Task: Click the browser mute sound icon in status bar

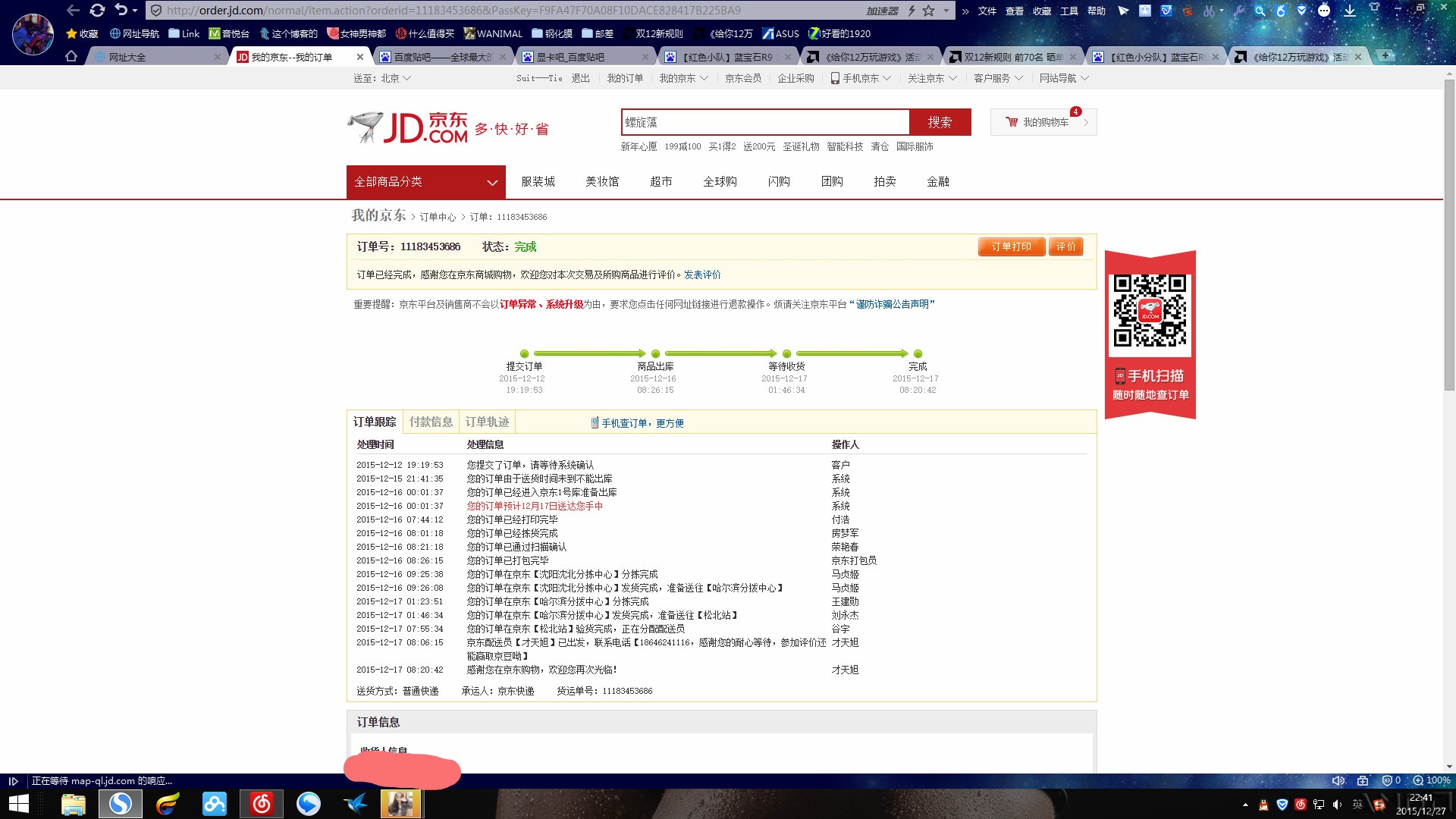Action: [x=1338, y=780]
